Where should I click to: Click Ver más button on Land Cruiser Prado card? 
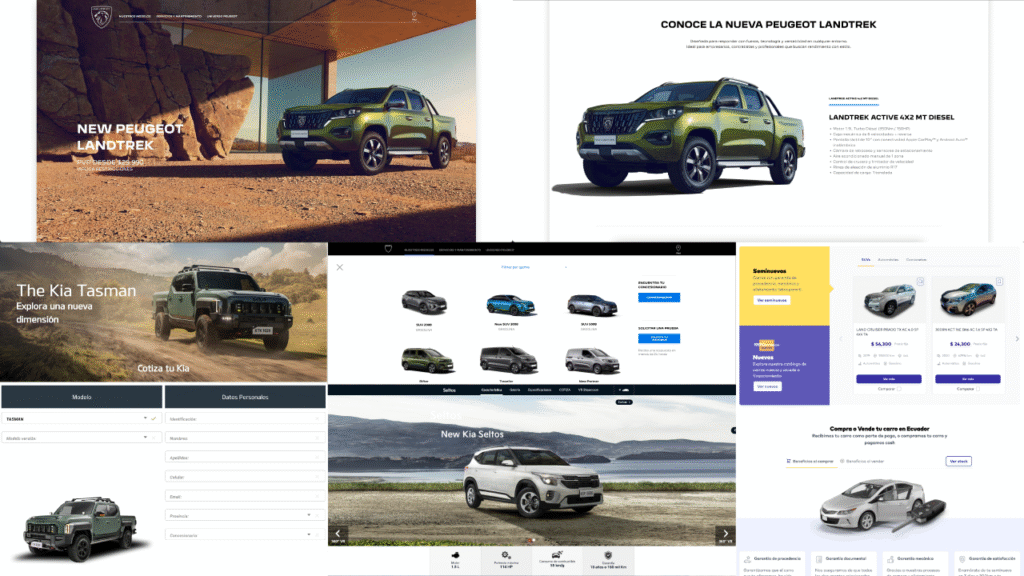pos(889,379)
